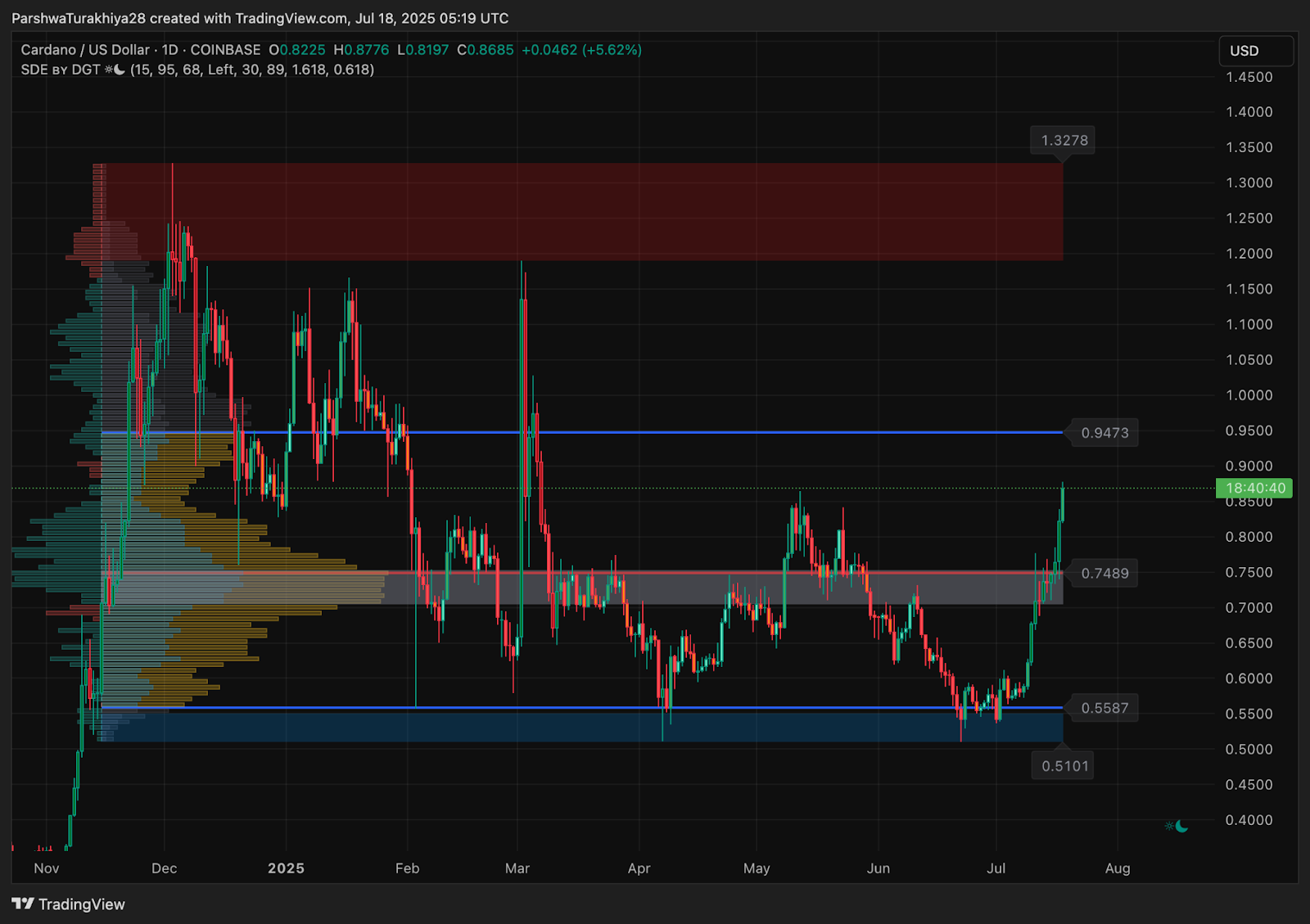Click 1.2000 on the price scale
1310x924 pixels.
[1249, 255]
